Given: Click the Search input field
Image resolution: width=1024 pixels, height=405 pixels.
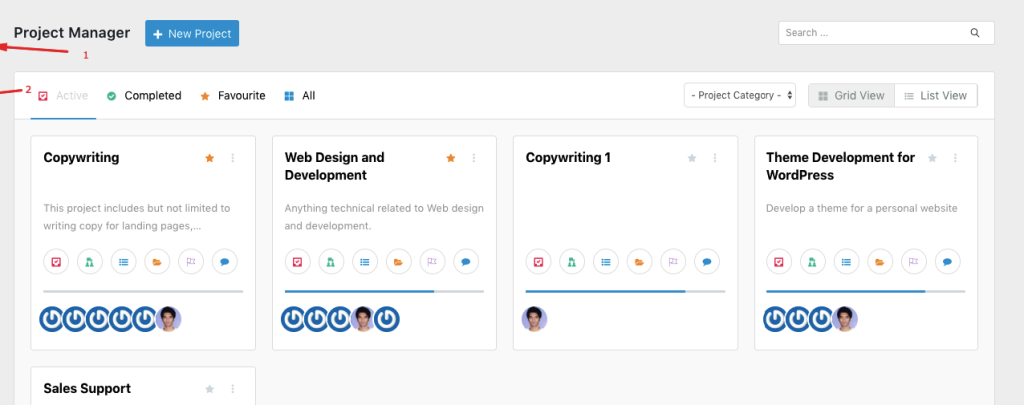Looking at the screenshot, I should (886, 33).
